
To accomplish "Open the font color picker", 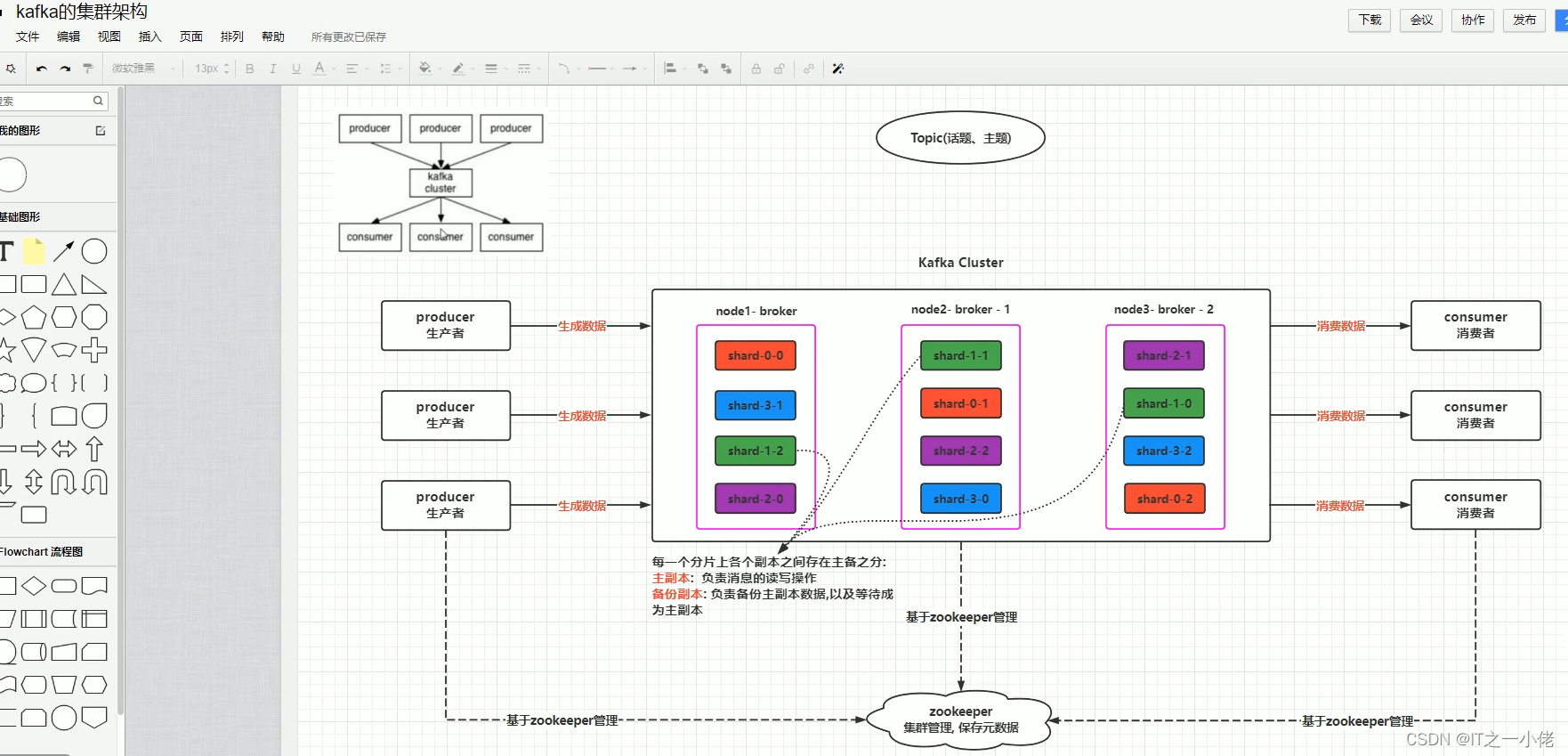I will (321, 69).
